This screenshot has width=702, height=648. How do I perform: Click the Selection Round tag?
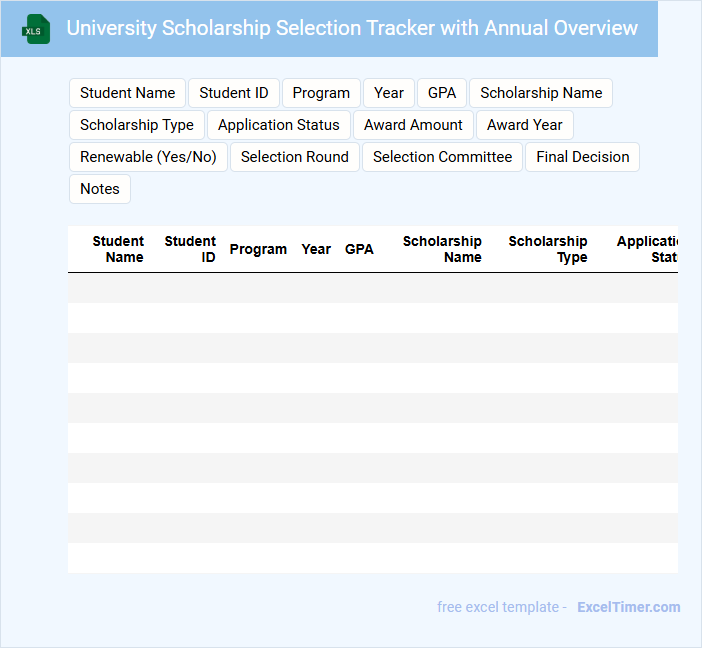pos(295,157)
